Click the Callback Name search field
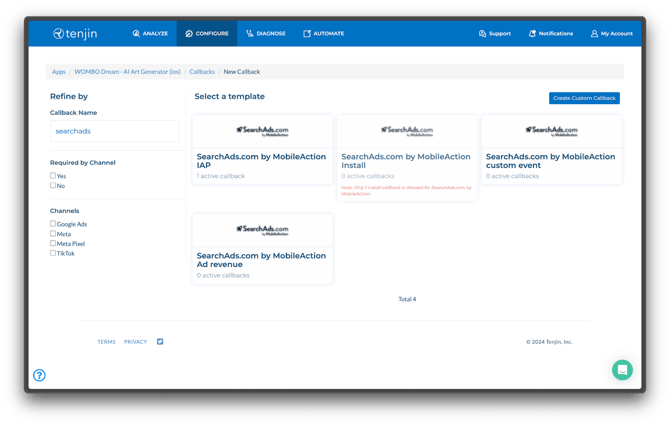This screenshot has height=425, width=670. (114, 131)
